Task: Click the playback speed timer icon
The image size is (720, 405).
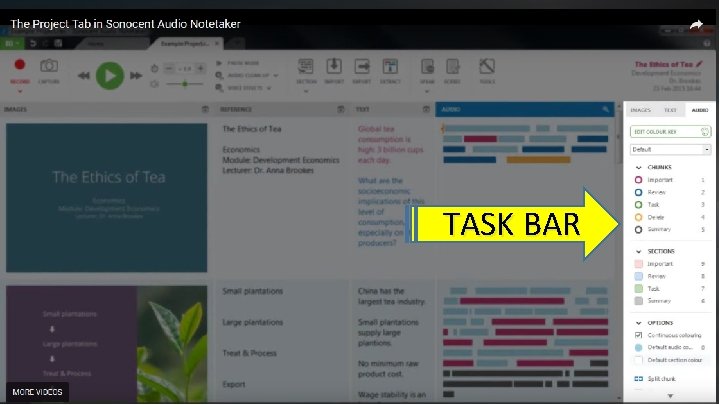Action: [x=154, y=68]
